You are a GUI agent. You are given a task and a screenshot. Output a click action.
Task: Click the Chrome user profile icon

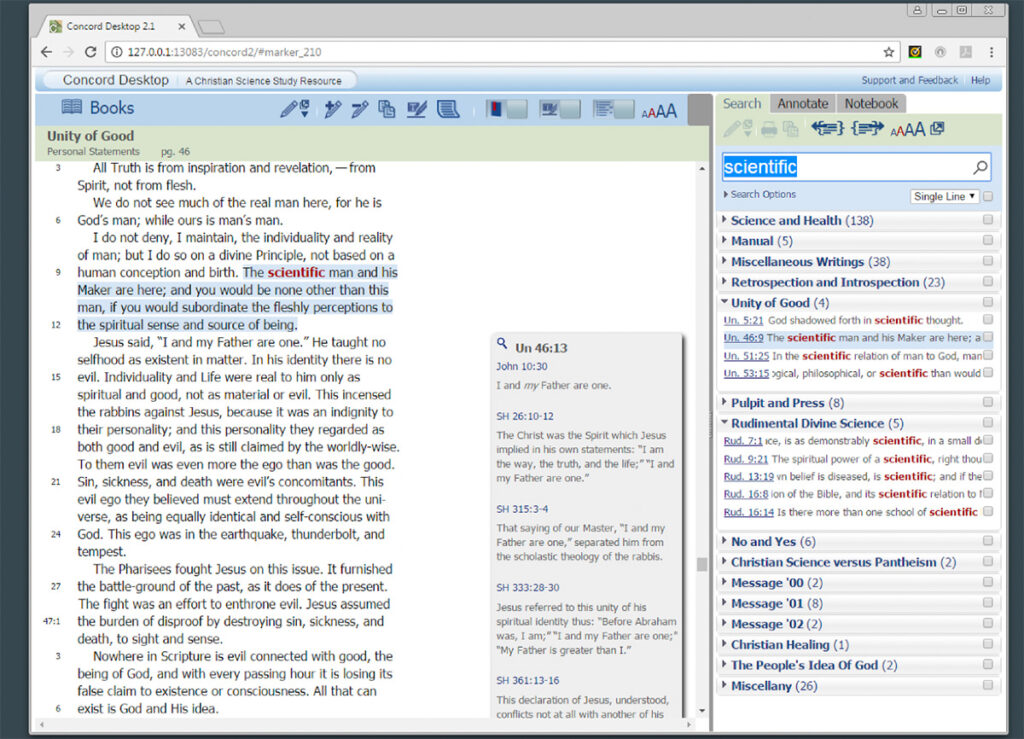point(917,10)
